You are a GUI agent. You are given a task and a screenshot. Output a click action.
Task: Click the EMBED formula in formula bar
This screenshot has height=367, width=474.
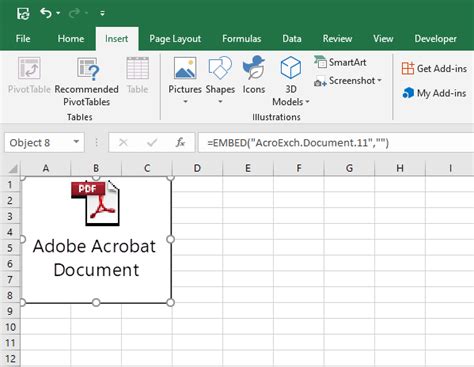[298, 143]
